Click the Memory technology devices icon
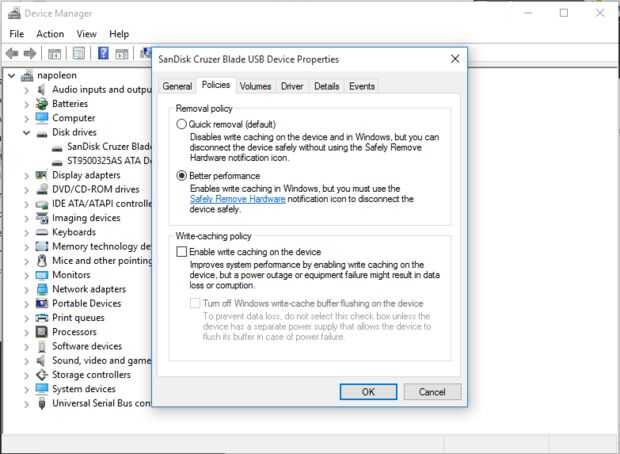The width and height of the screenshot is (620, 454). [x=42, y=246]
